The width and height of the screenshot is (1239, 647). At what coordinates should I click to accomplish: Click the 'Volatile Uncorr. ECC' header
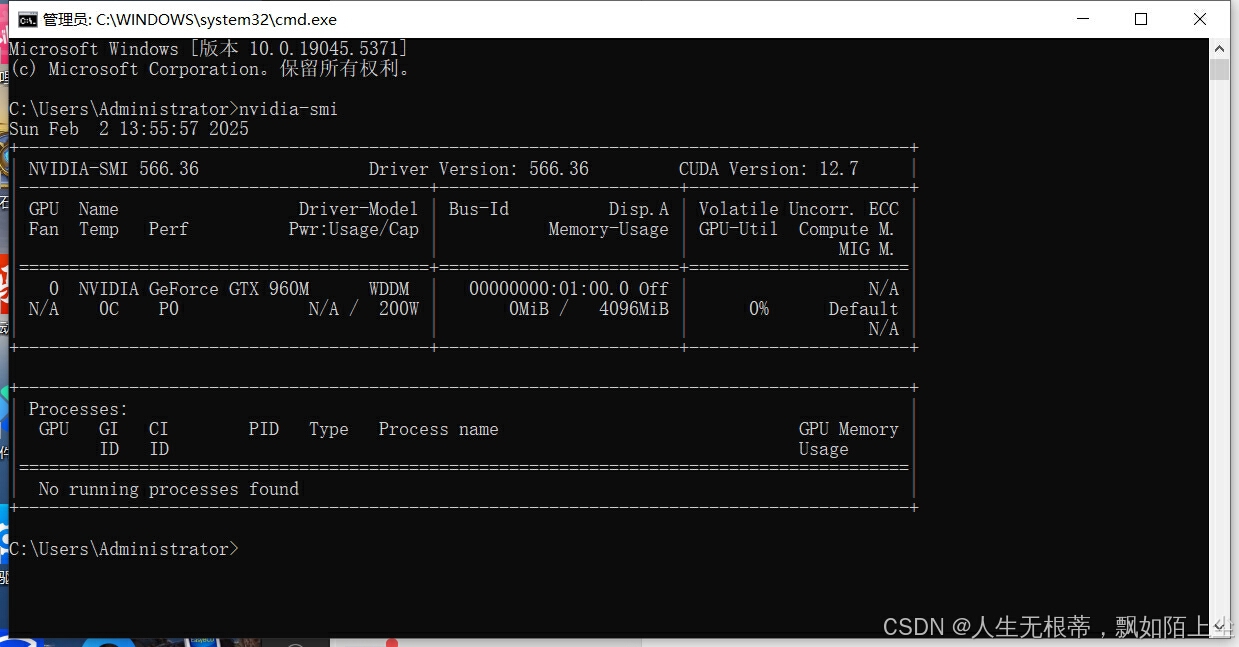pyautogui.click(x=798, y=209)
